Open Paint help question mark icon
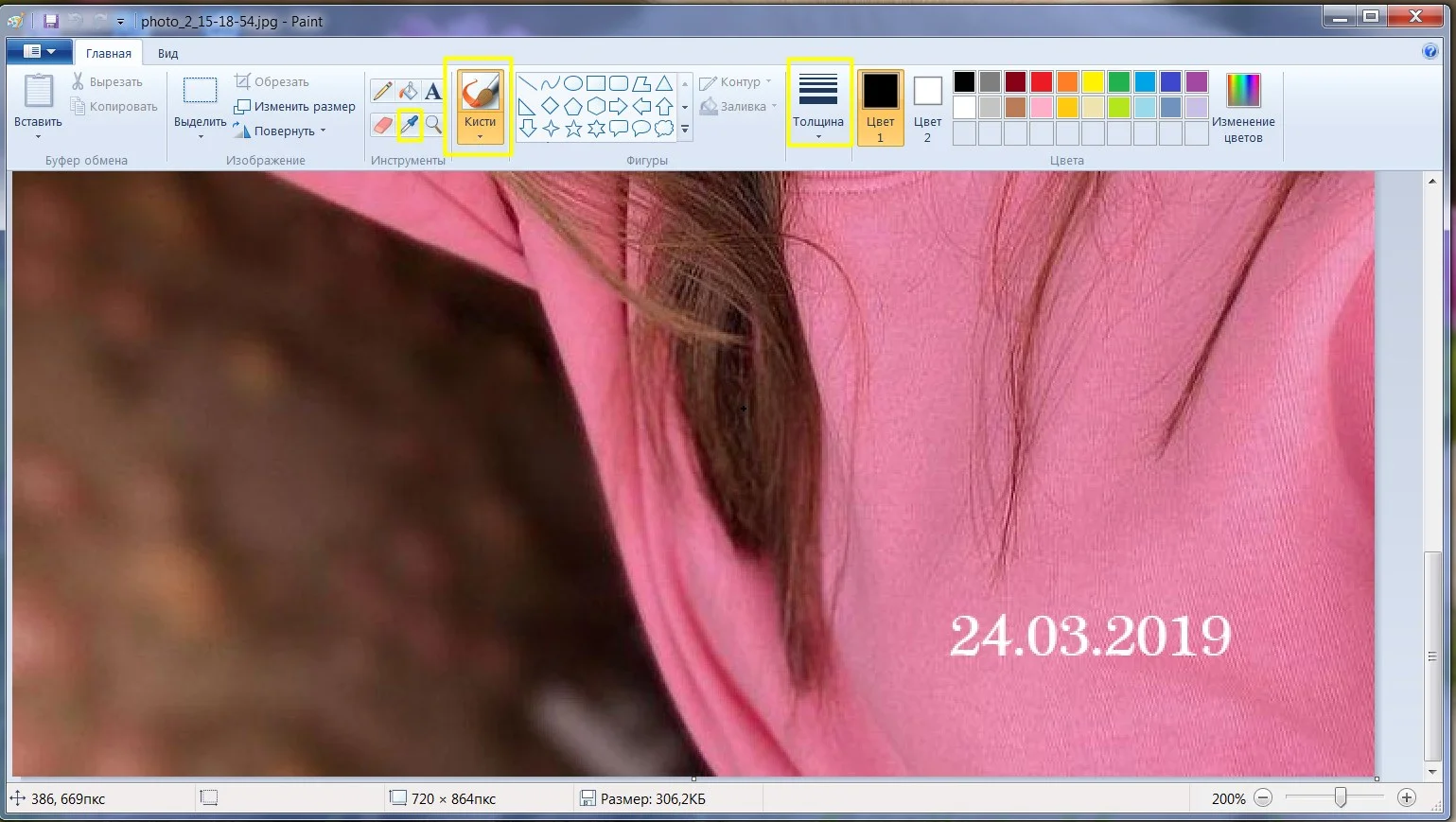Viewport: 1456px width, 822px height. pyautogui.click(x=1430, y=52)
